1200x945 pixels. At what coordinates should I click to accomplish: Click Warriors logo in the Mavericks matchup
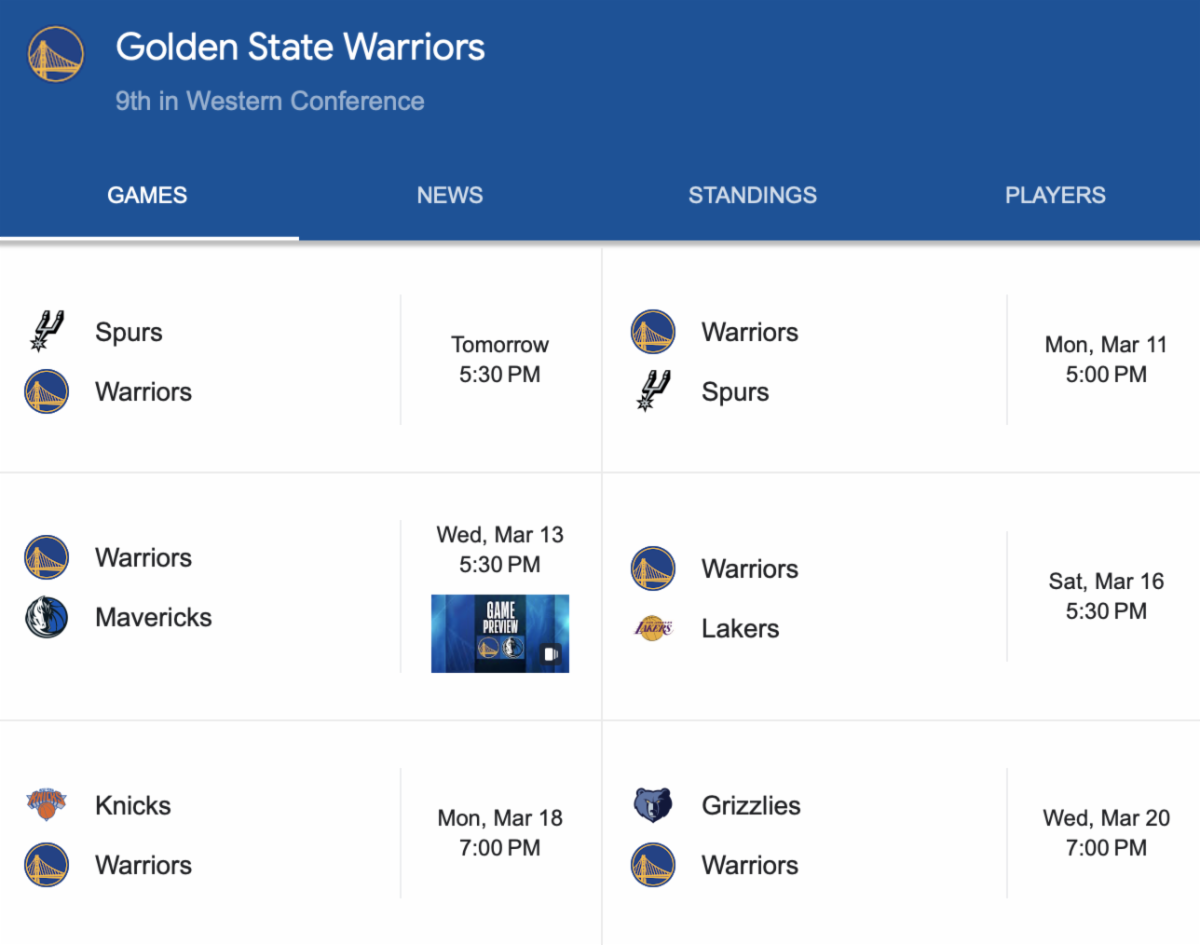pos(47,557)
